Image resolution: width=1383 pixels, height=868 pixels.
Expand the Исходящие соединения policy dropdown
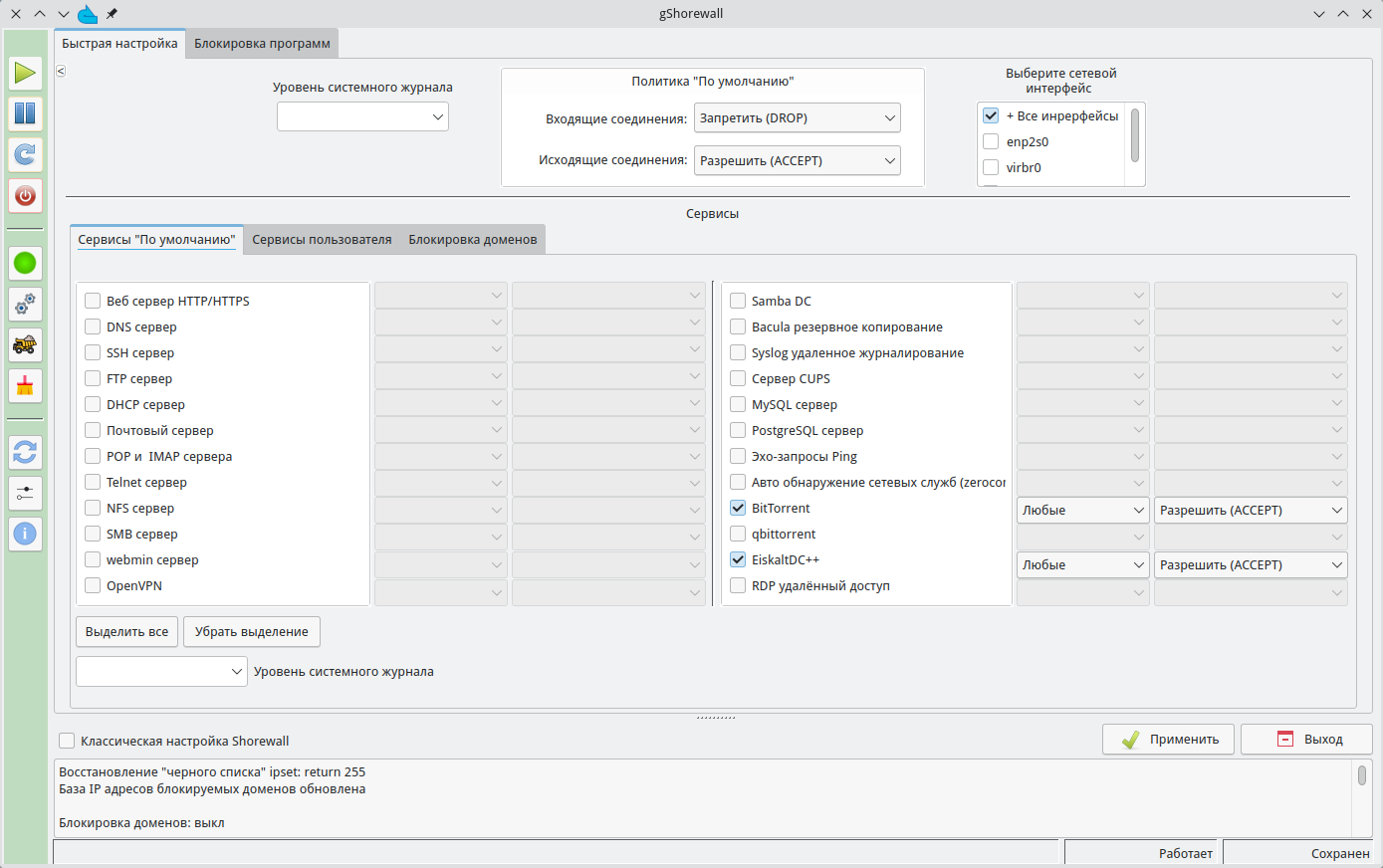tap(797, 160)
